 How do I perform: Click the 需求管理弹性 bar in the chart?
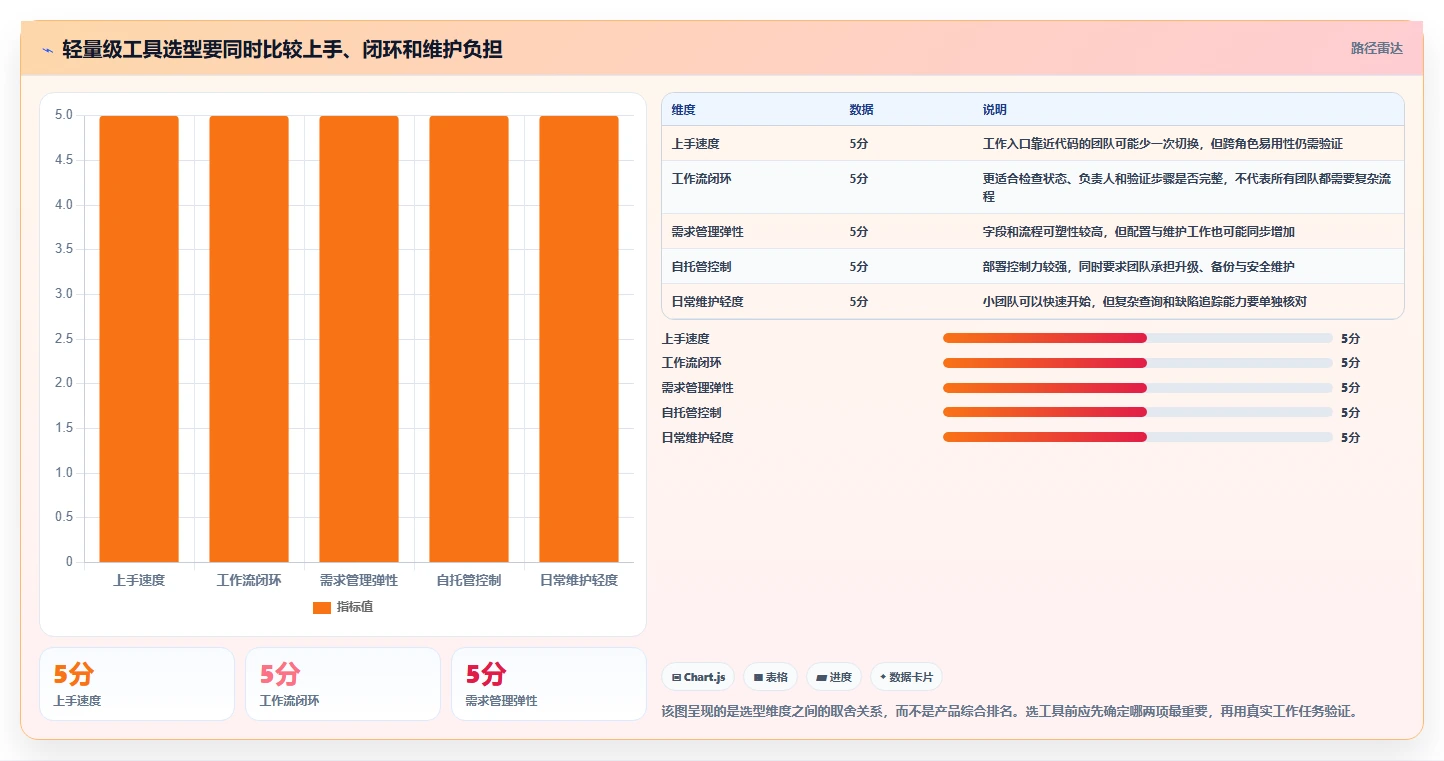tap(359, 339)
